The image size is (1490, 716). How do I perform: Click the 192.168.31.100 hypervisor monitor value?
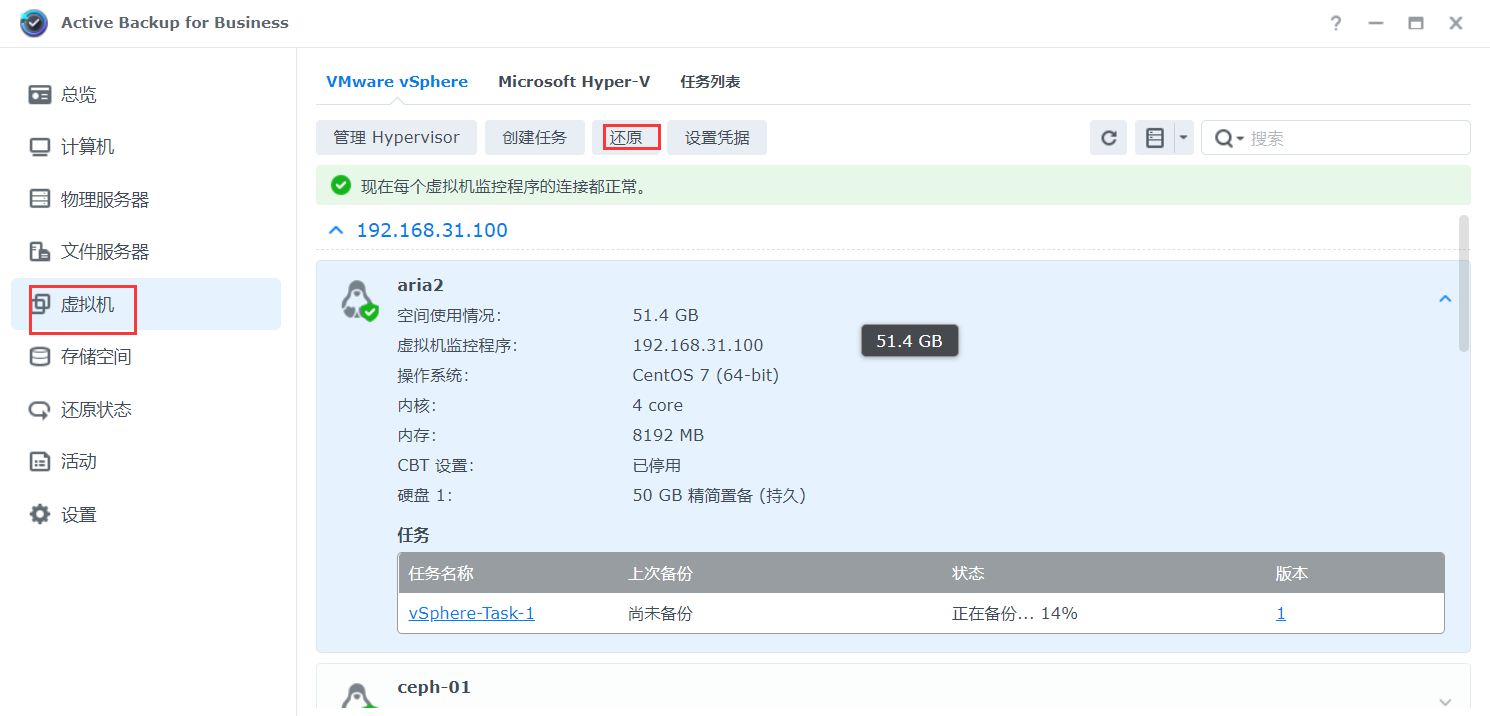pos(698,346)
